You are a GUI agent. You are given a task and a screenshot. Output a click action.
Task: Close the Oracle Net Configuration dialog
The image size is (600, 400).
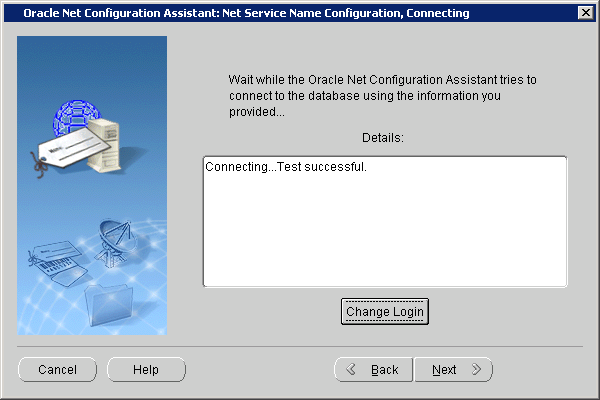584,13
